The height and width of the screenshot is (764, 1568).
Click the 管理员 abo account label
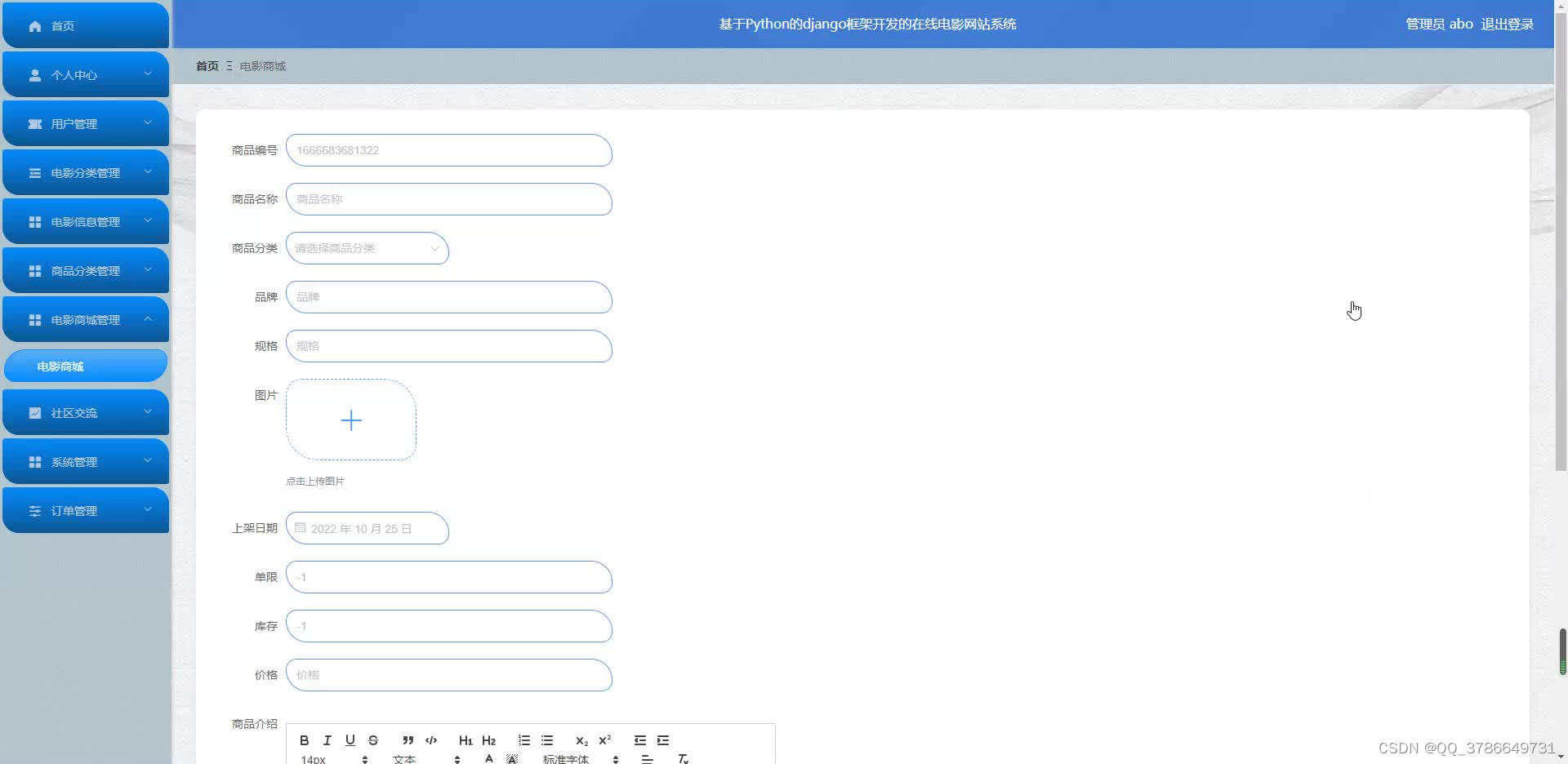pos(1439,24)
